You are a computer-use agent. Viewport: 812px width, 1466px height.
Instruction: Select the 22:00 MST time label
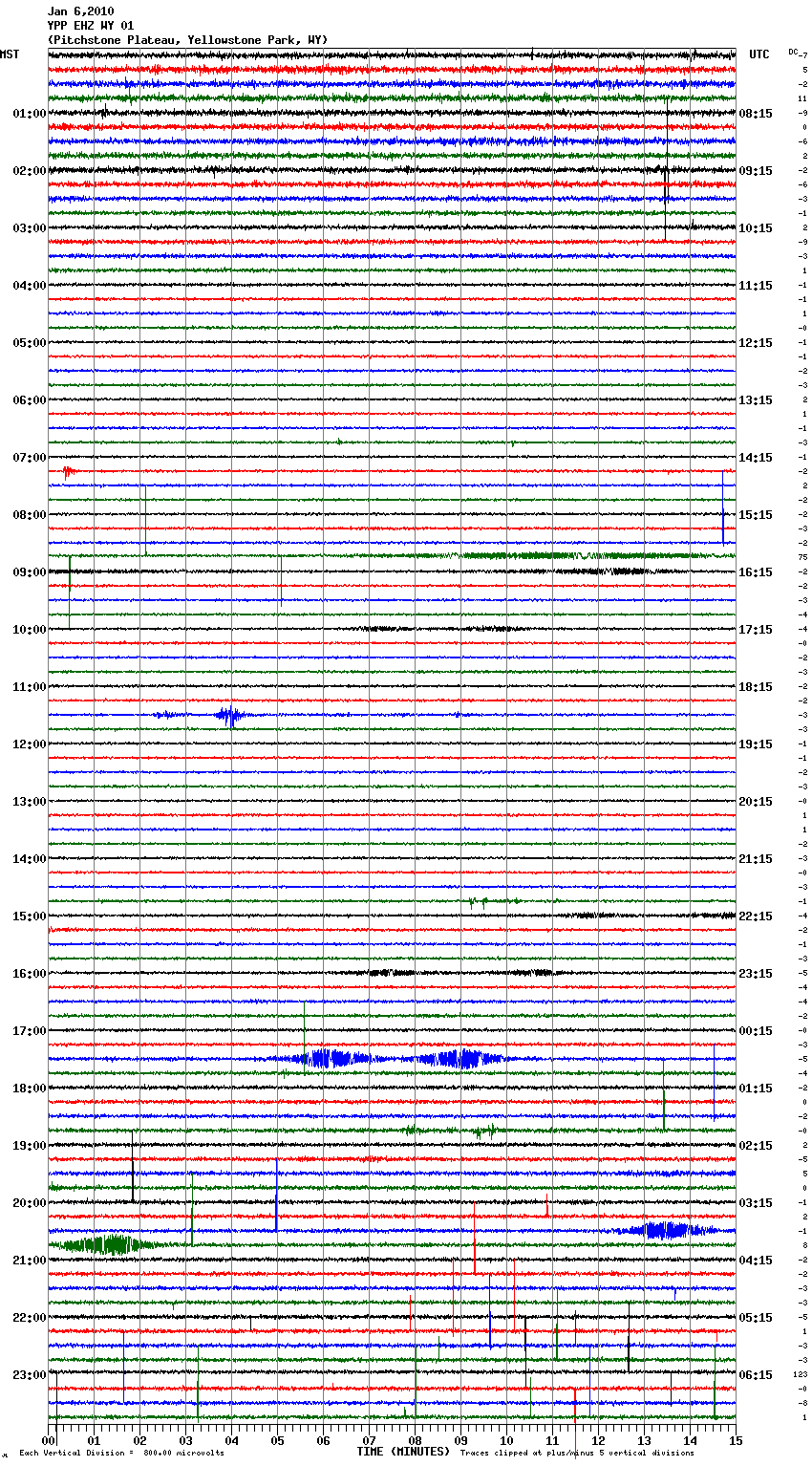30,1318
